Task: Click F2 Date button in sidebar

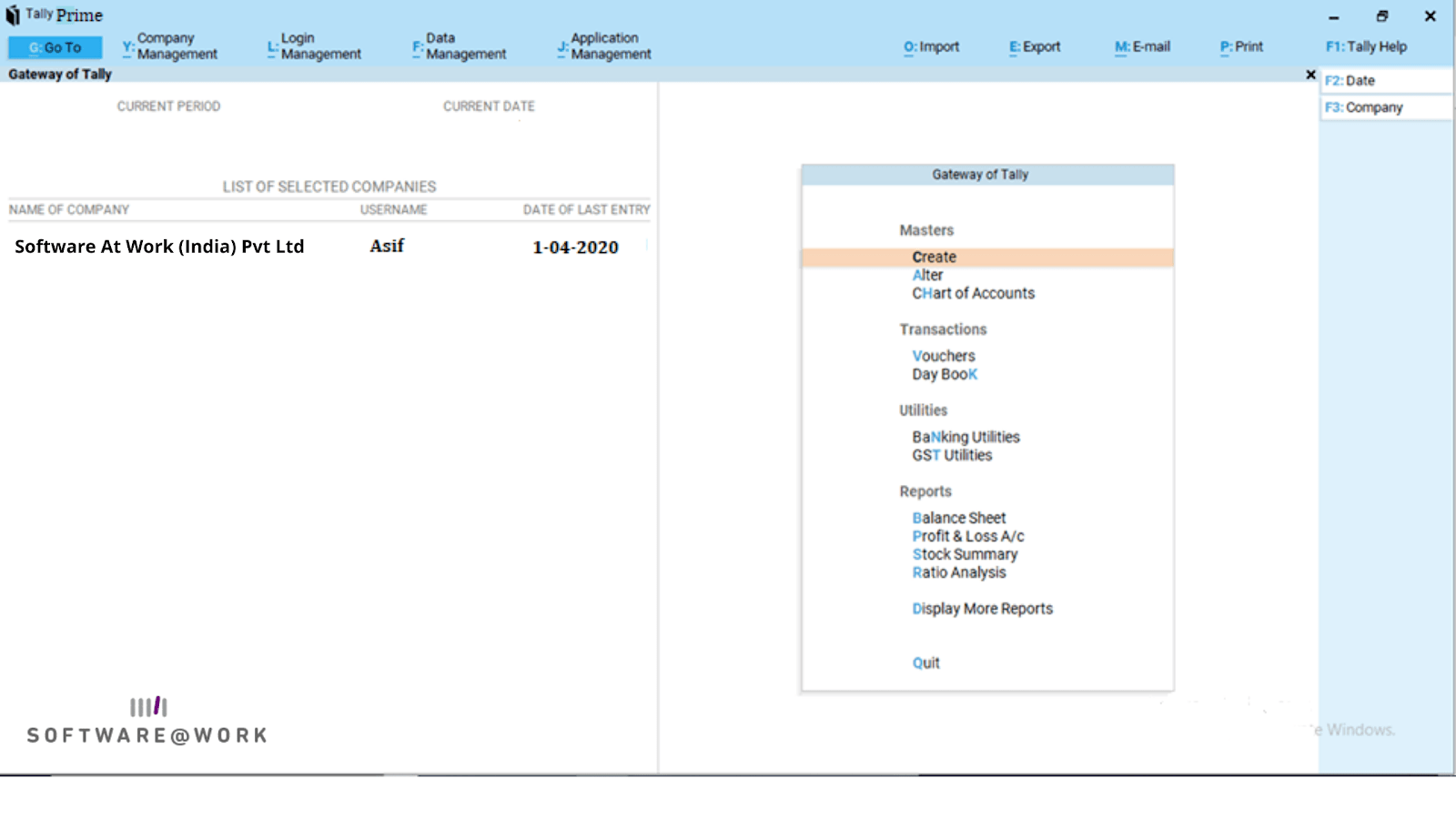Action: click(1386, 81)
